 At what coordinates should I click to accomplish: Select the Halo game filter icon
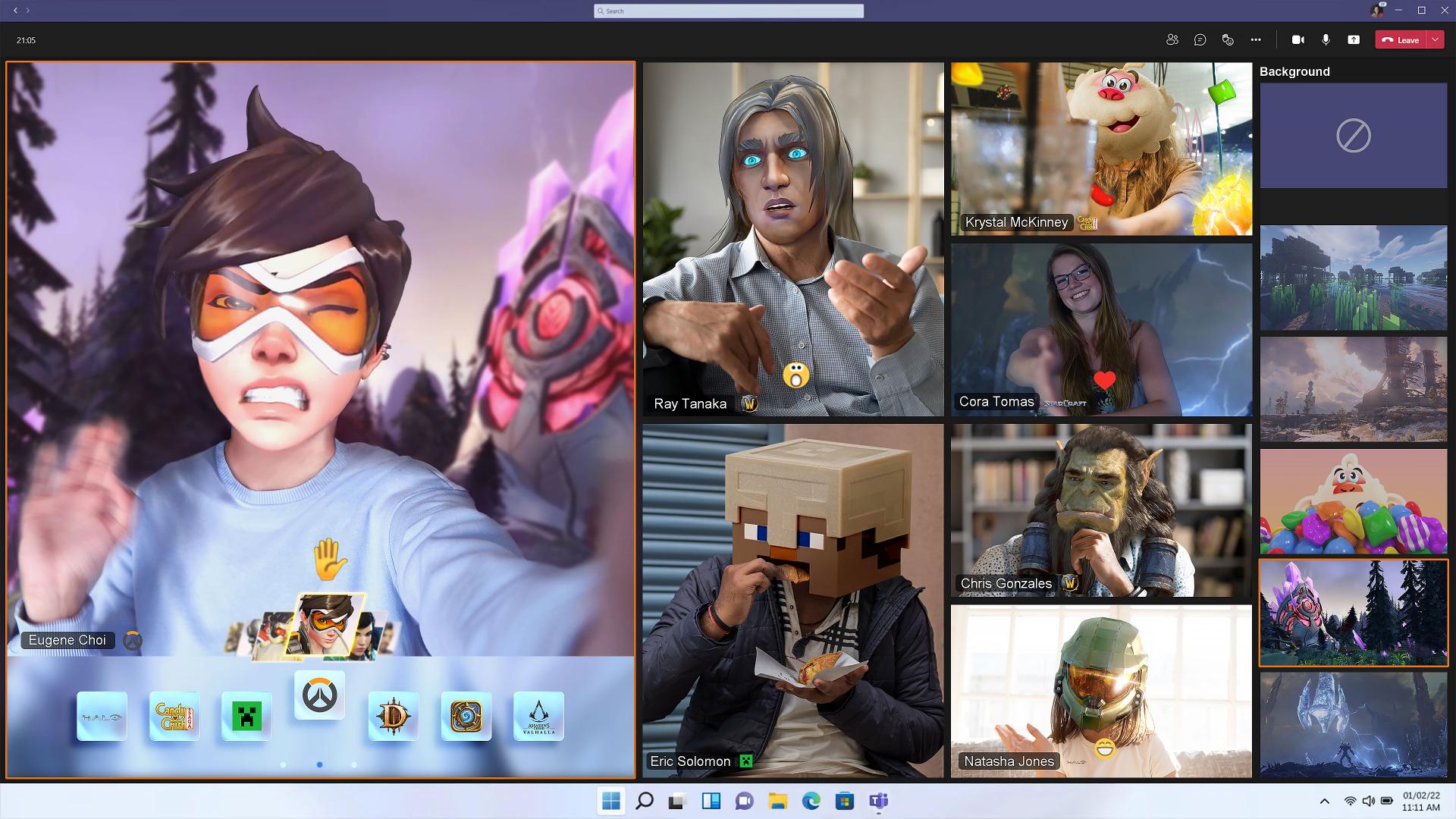(102, 716)
